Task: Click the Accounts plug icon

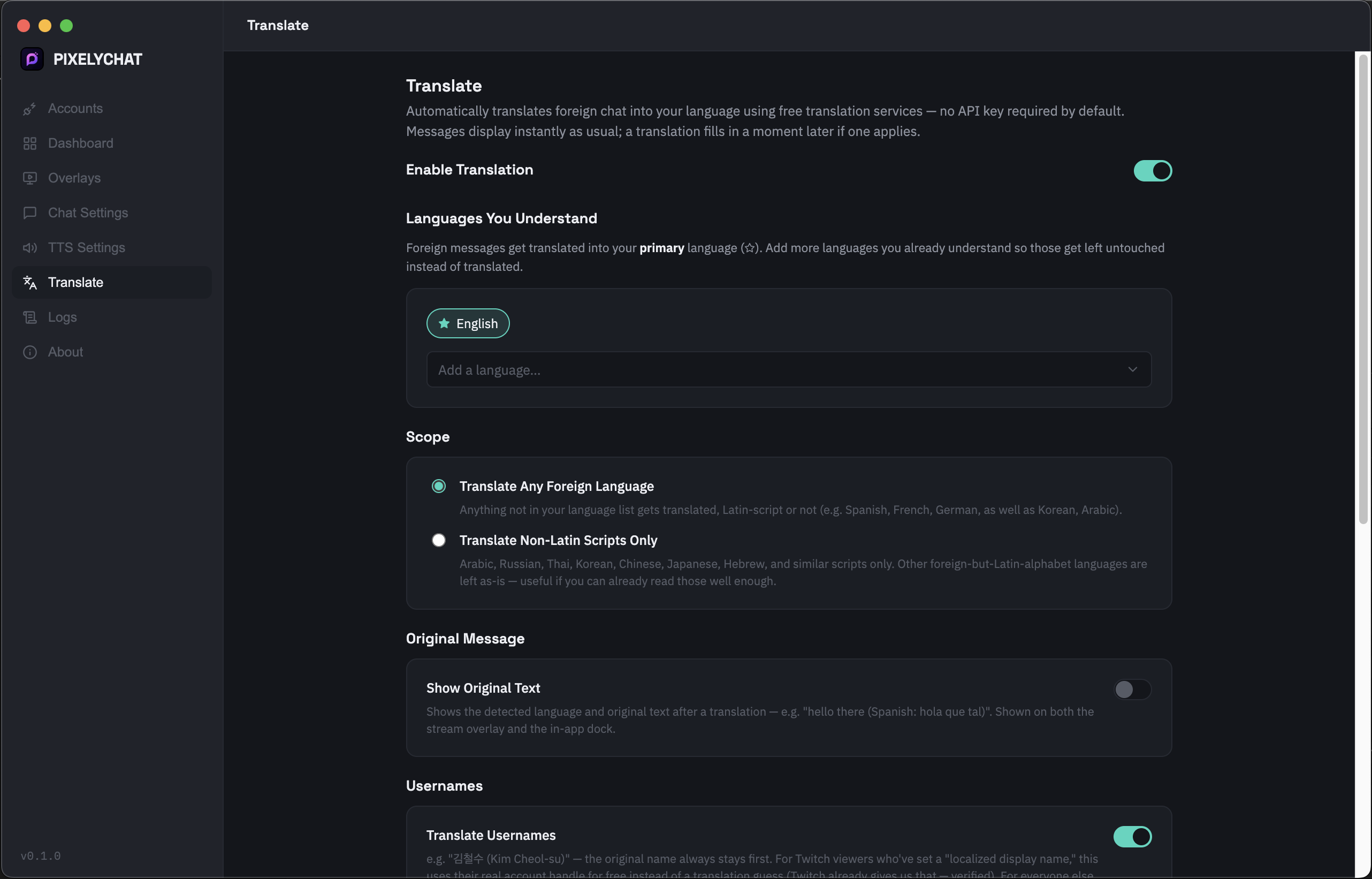Action: pos(29,109)
